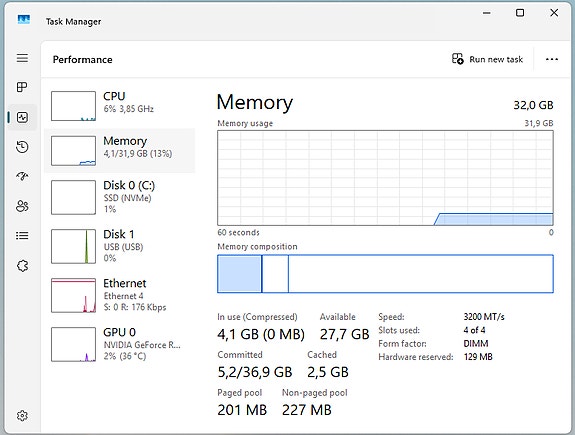Go to the Processes page icon

point(22,87)
